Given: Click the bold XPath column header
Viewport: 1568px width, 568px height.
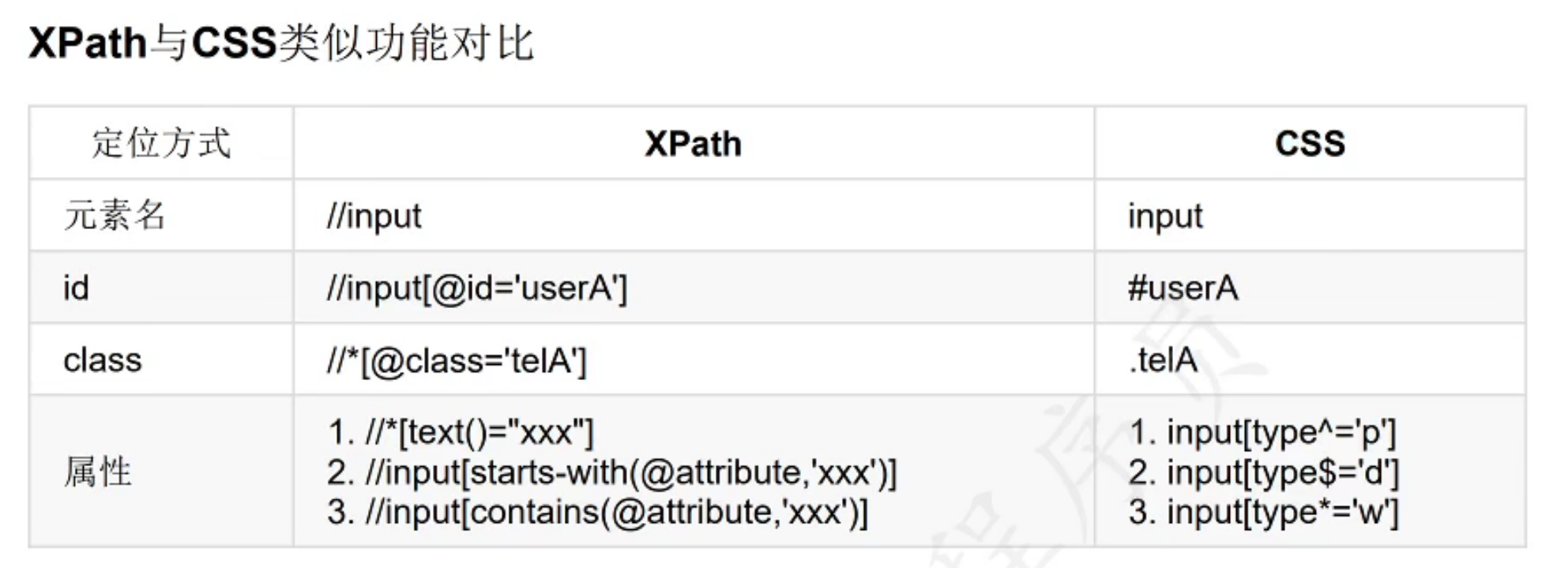Looking at the screenshot, I should click(x=693, y=144).
